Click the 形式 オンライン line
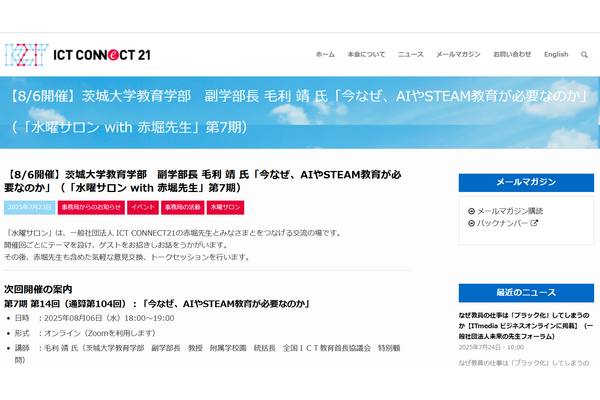Viewport: 600px width, 400px height. tap(85, 333)
